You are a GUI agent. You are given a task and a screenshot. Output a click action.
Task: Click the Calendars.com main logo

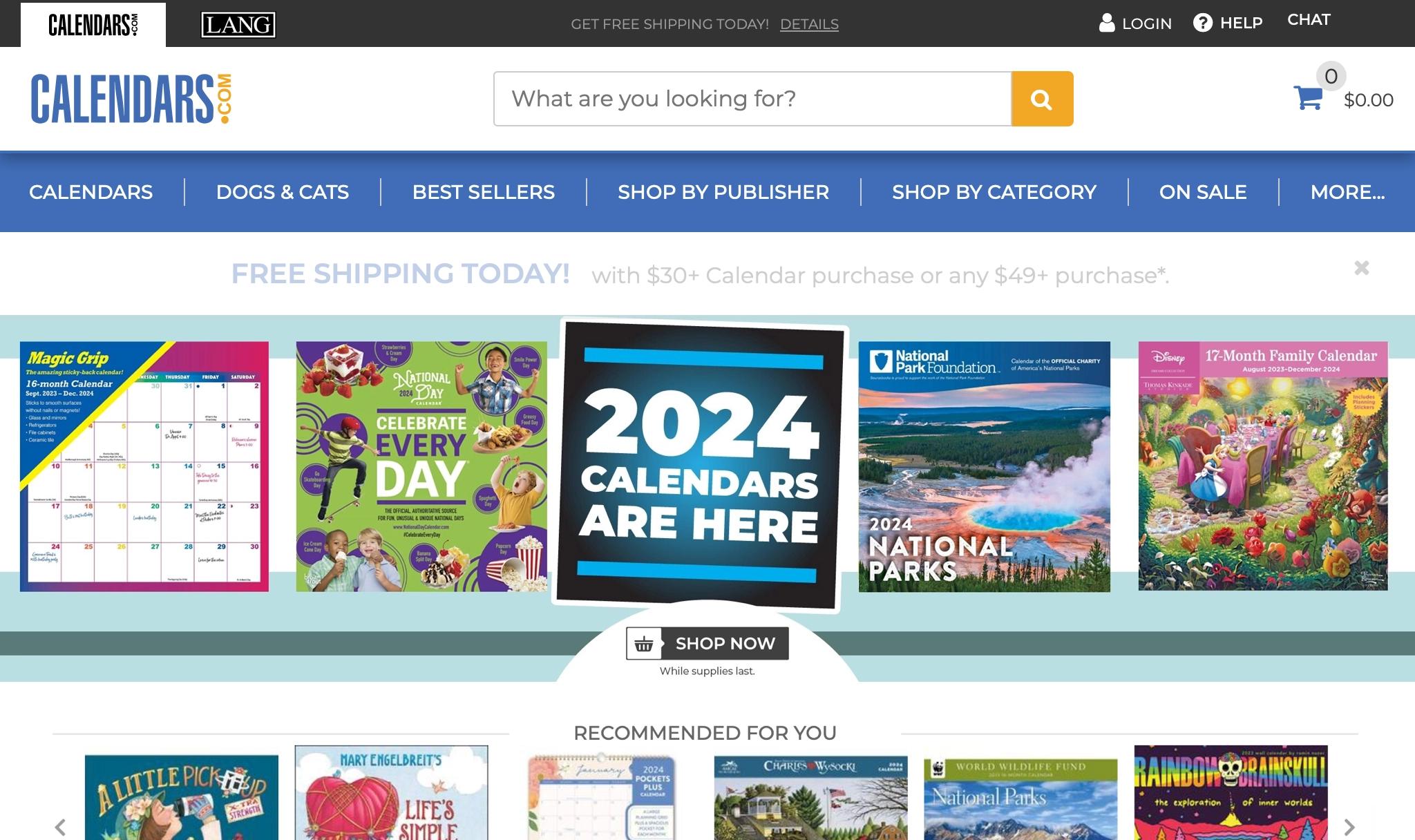point(131,99)
